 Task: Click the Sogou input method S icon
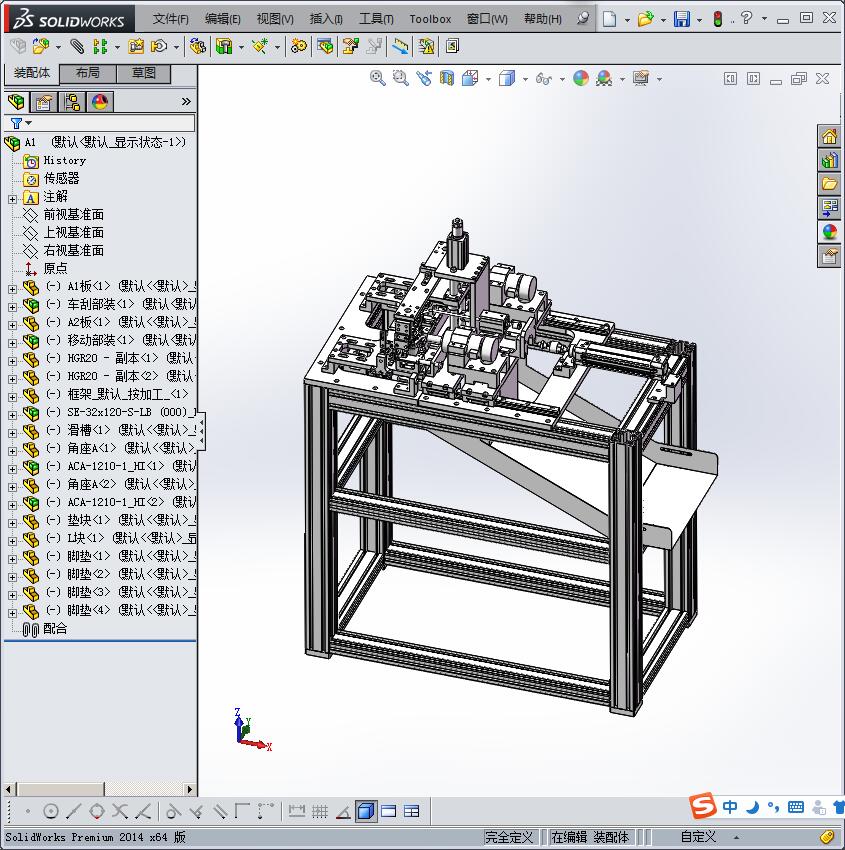click(702, 806)
